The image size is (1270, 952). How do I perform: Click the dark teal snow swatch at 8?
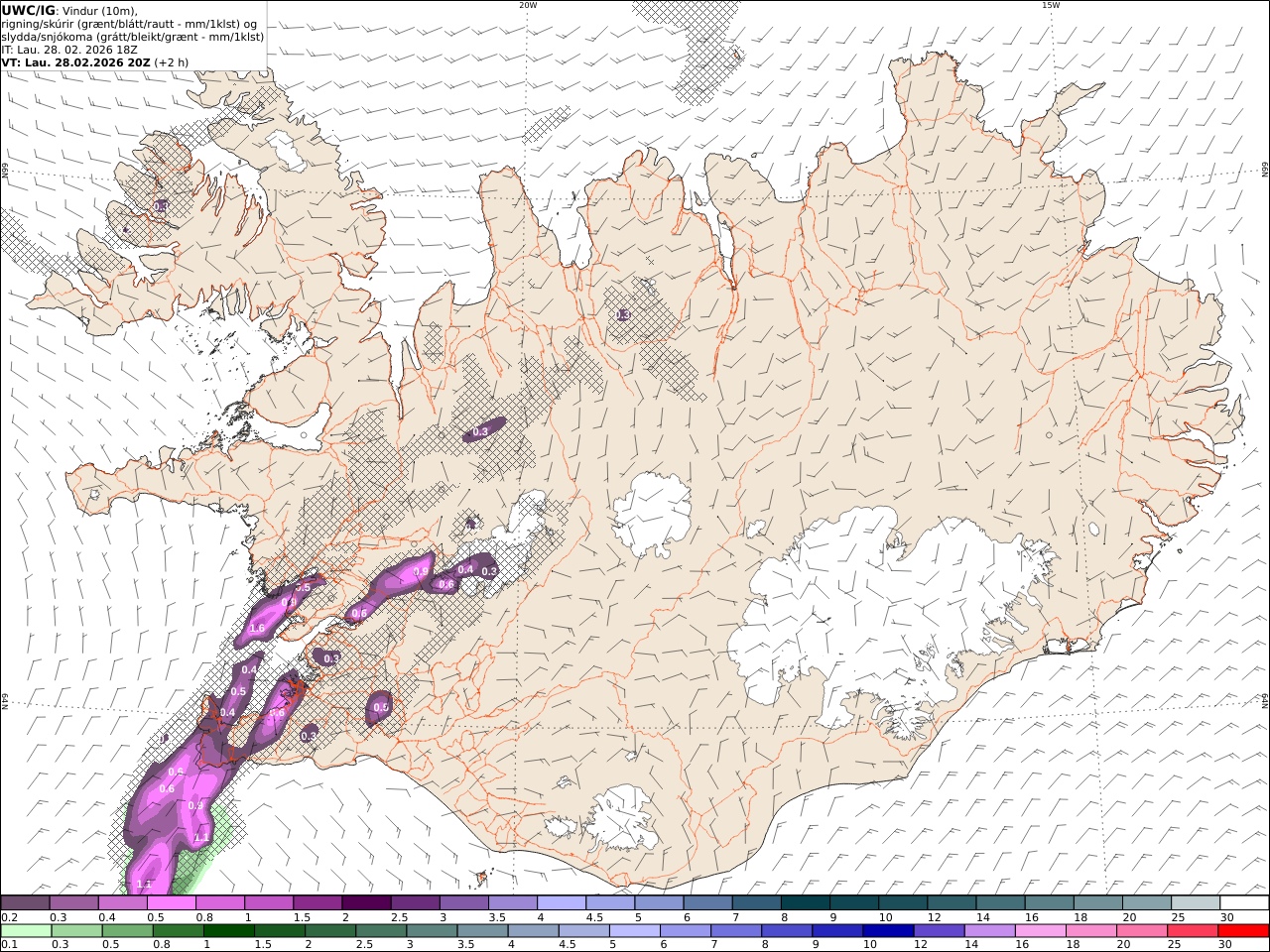click(805, 902)
